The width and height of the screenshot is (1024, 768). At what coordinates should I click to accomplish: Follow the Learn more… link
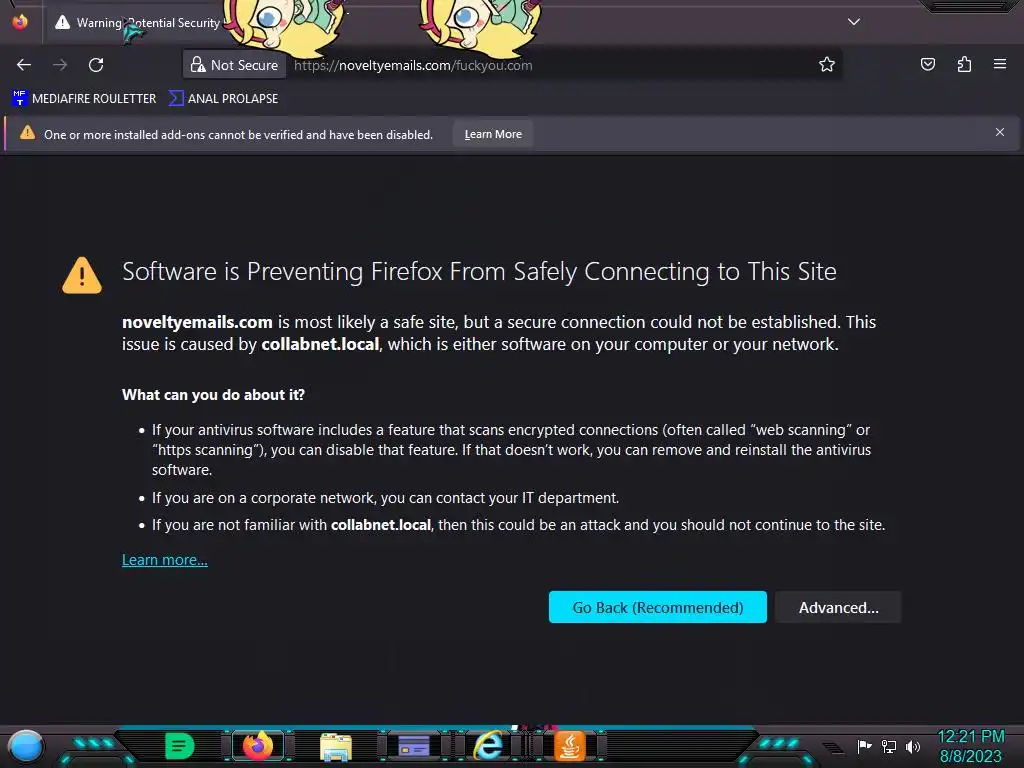(165, 560)
